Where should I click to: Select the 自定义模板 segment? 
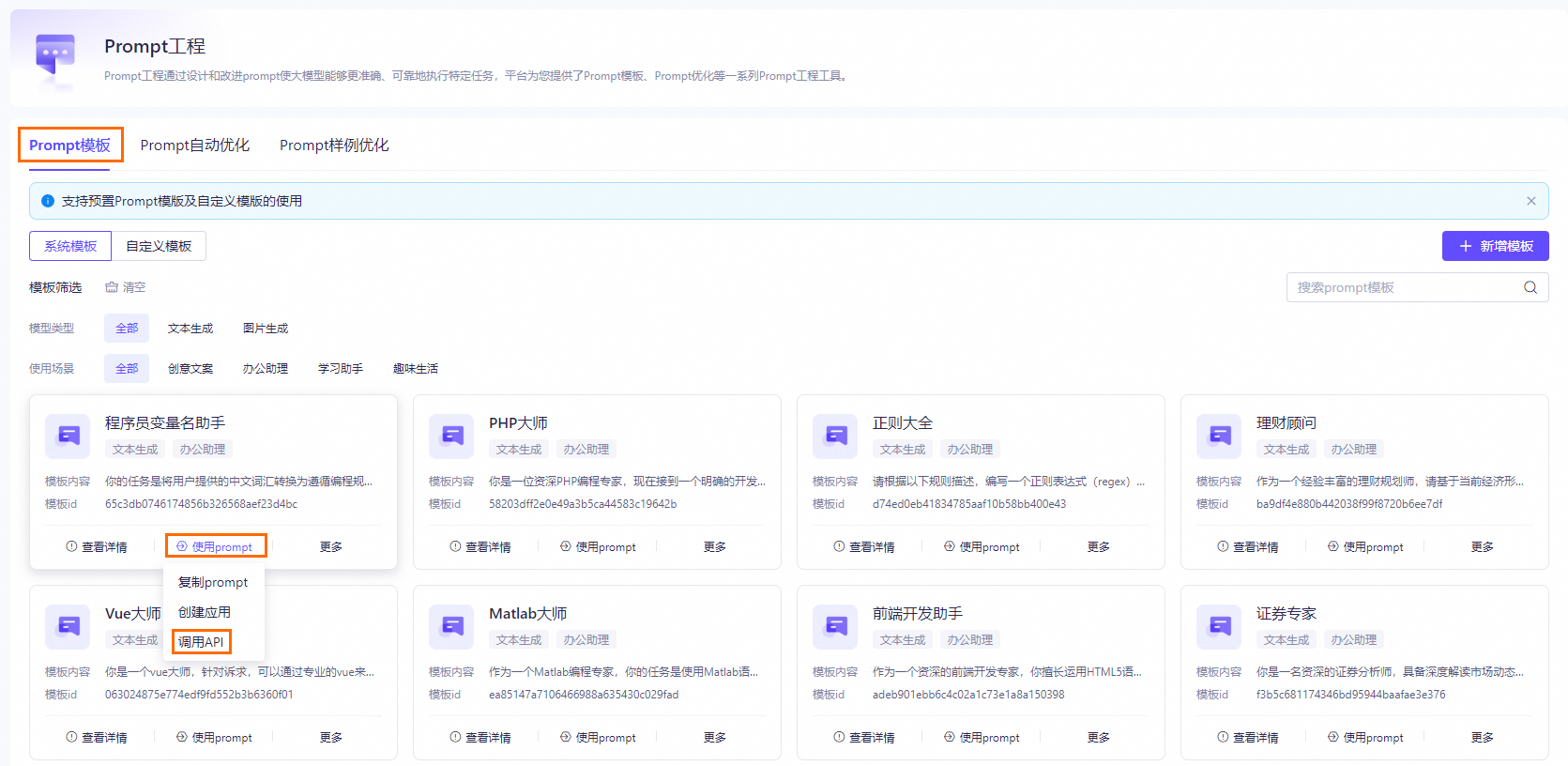click(x=159, y=246)
